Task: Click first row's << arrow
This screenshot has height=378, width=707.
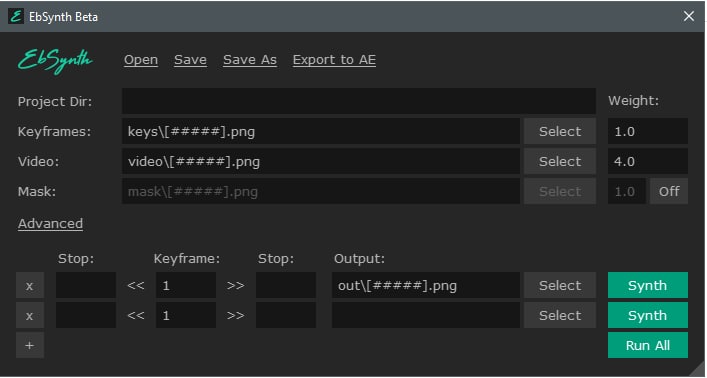Action: pos(136,285)
